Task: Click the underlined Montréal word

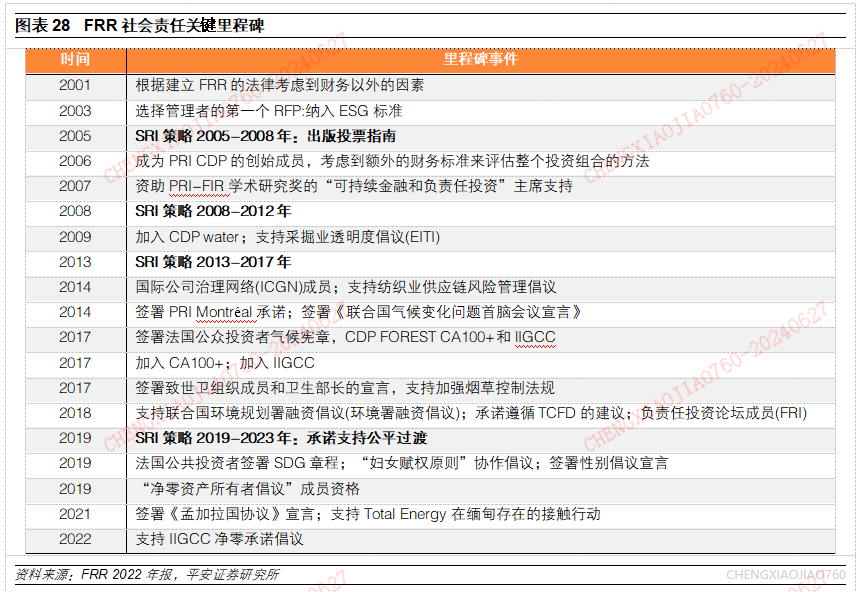Action: [x=224, y=312]
